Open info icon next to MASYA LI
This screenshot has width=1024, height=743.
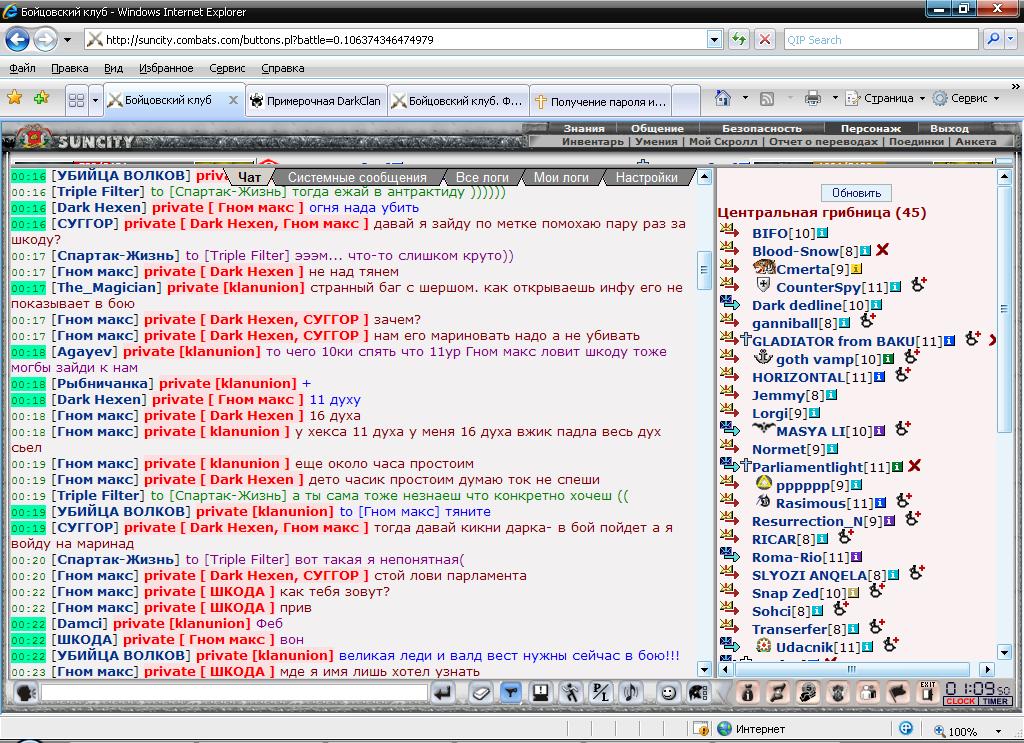point(879,431)
